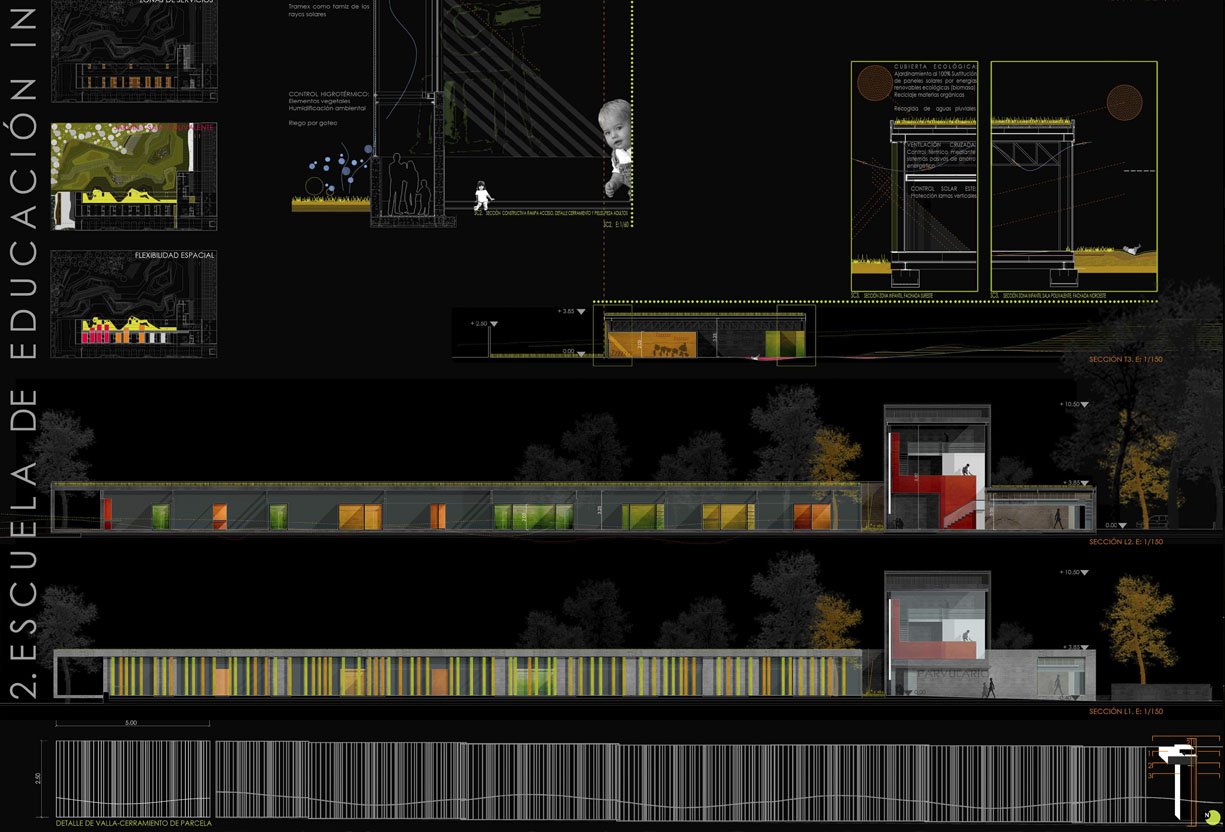Click the Sección T3. E: 1/150 label
The image size is (1225, 832).
[1125, 358]
